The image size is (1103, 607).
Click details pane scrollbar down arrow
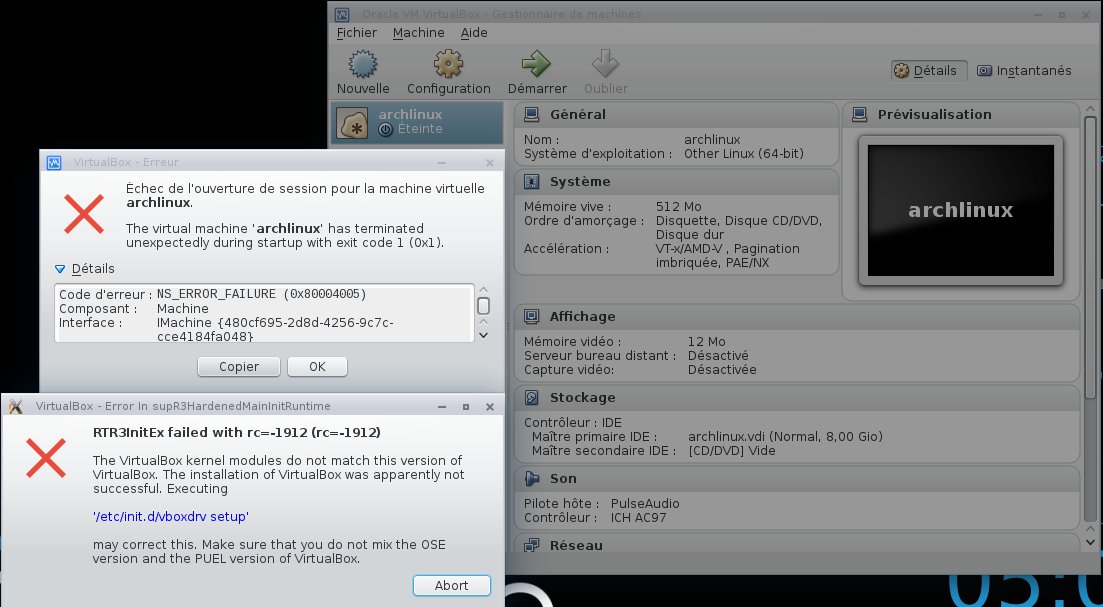click(1090, 542)
